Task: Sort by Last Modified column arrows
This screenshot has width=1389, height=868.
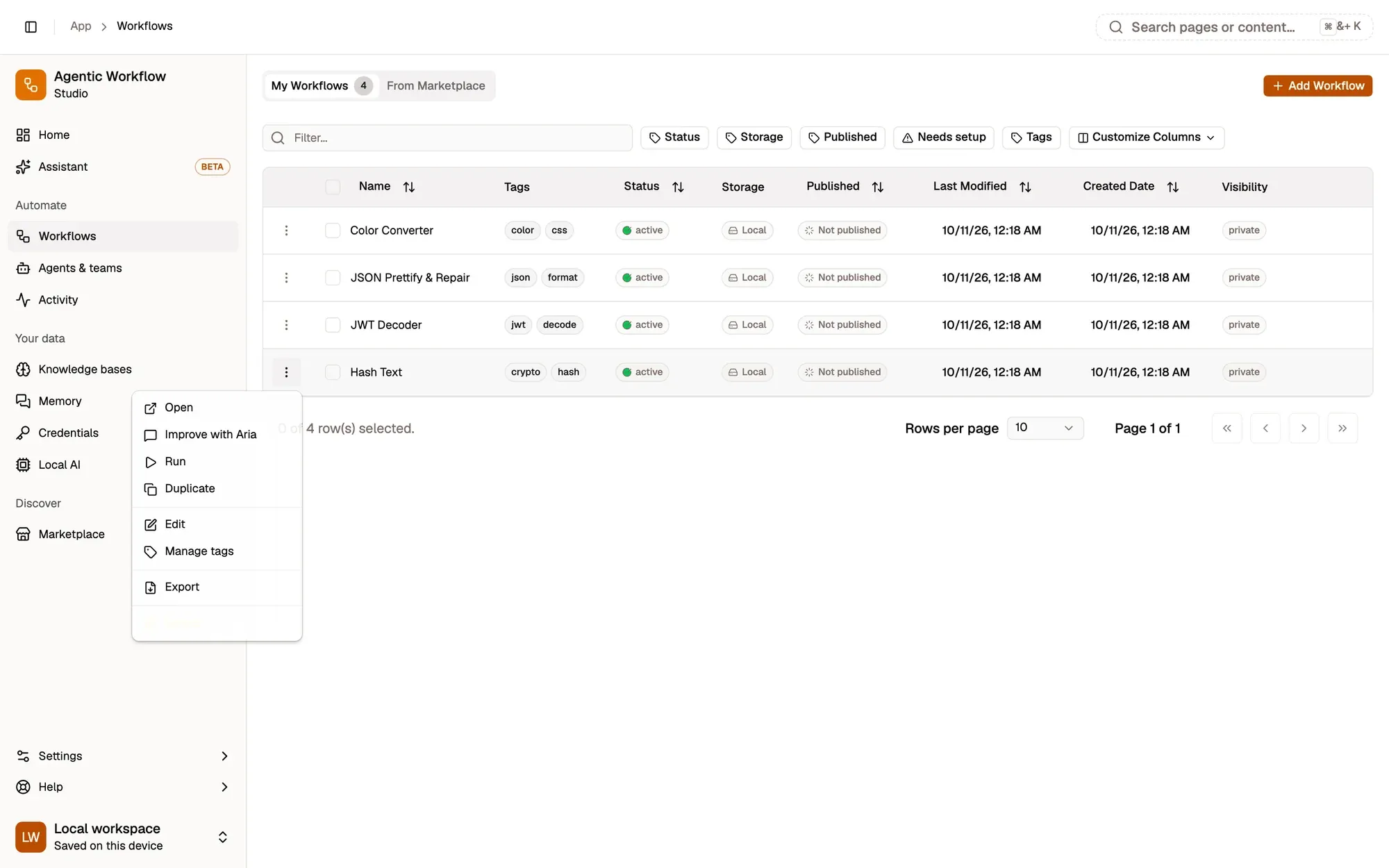Action: [1025, 187]
